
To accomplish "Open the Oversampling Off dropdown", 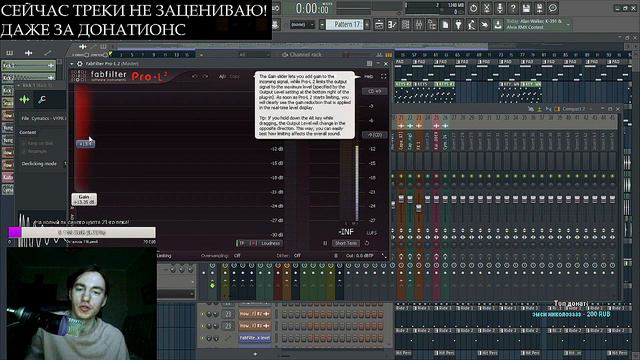I will pyautogui.click(x=237, y=256).
